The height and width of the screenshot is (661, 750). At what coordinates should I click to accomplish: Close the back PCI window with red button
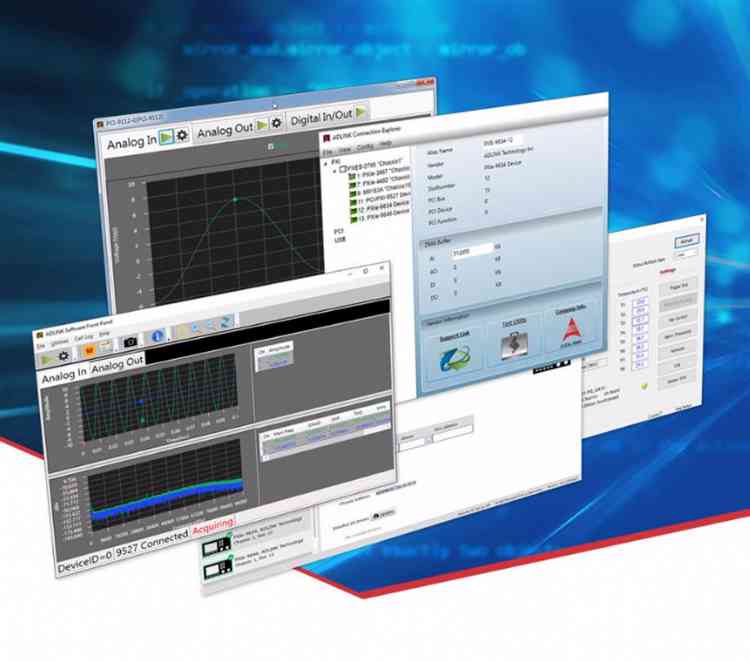point(424,82)
